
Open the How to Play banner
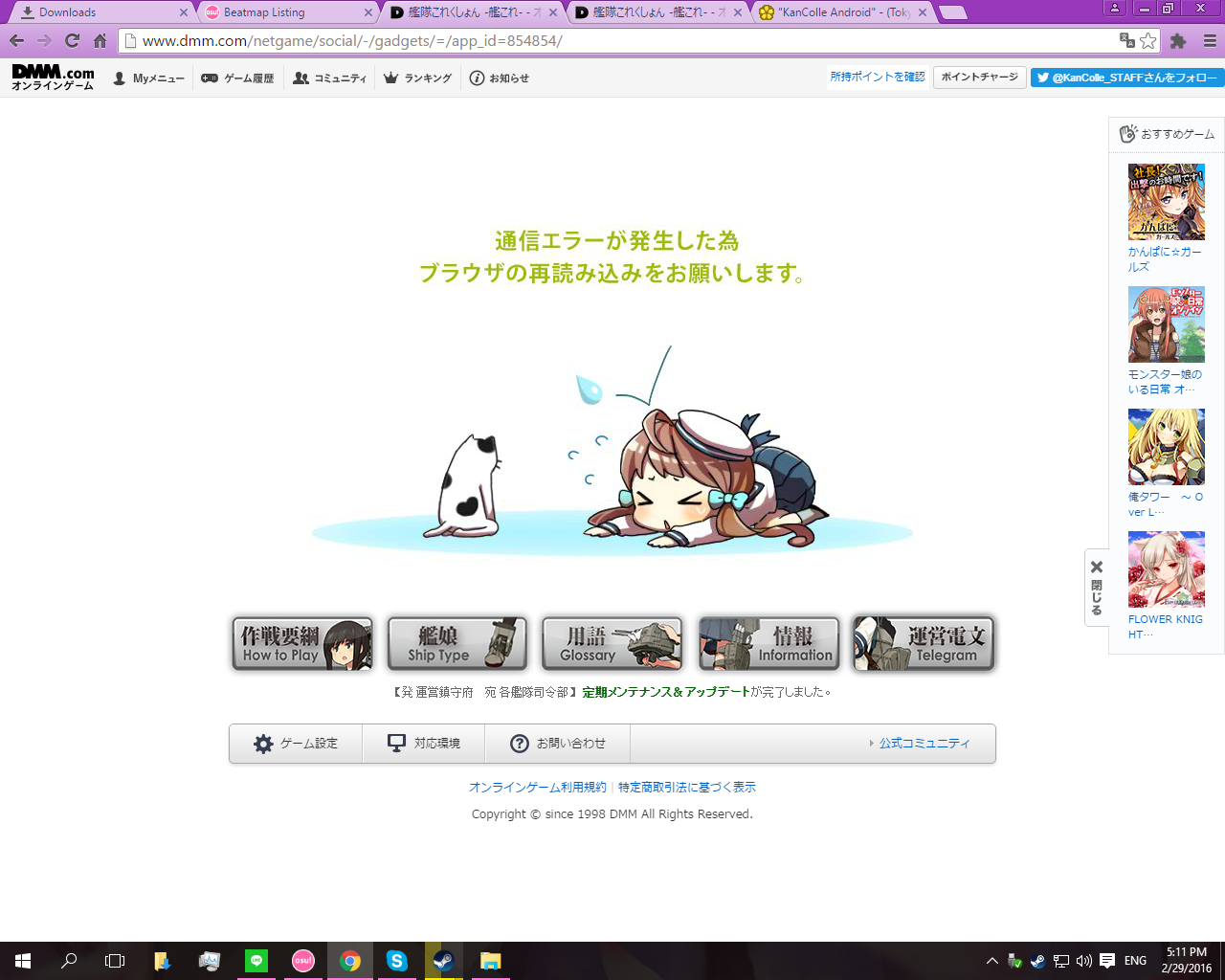tap(301, 643)
